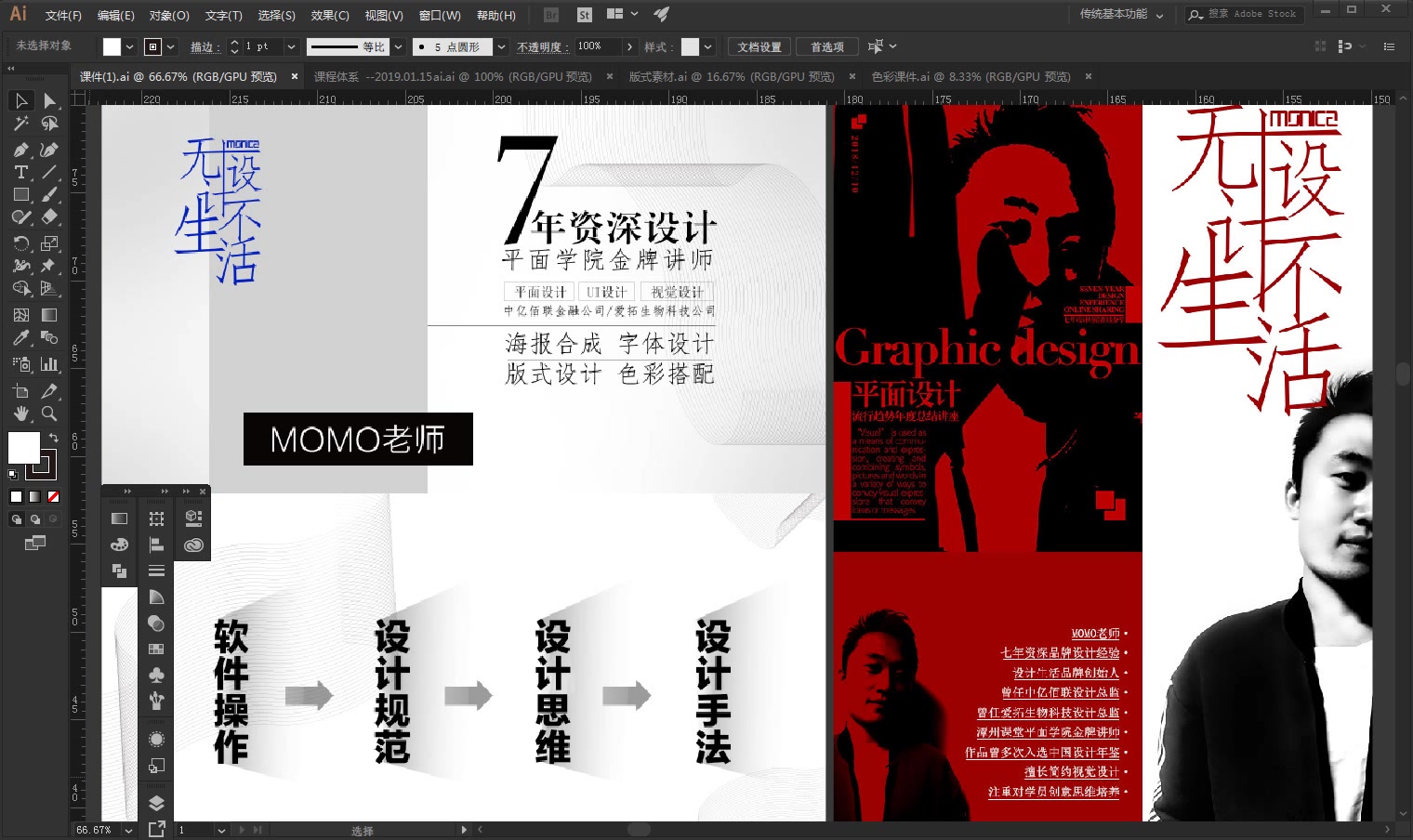
Task: Click the 文档设置 button
Action: 759,46
